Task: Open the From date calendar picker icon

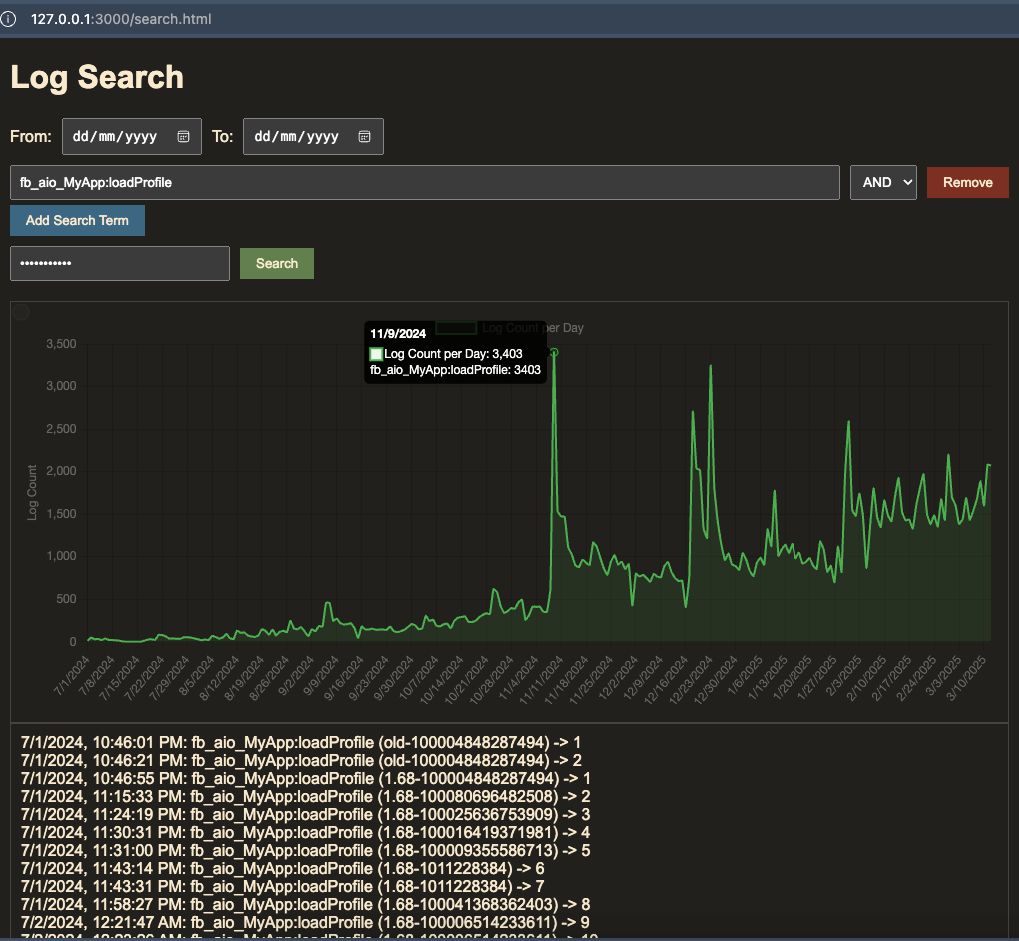Action: [183, 136]
